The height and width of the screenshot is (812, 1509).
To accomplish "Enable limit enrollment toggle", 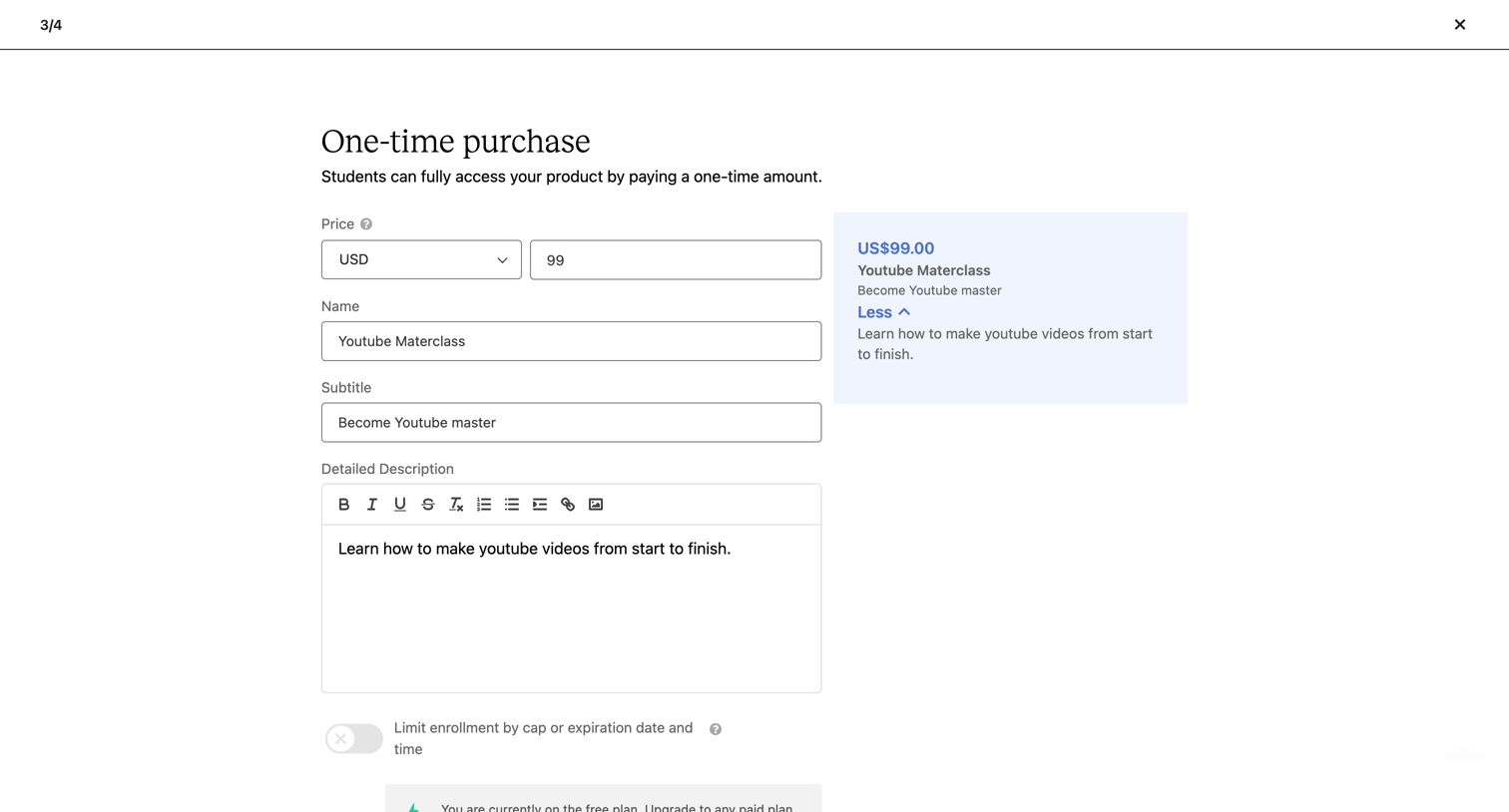I will pyautogui.click(x=353, y=738).
